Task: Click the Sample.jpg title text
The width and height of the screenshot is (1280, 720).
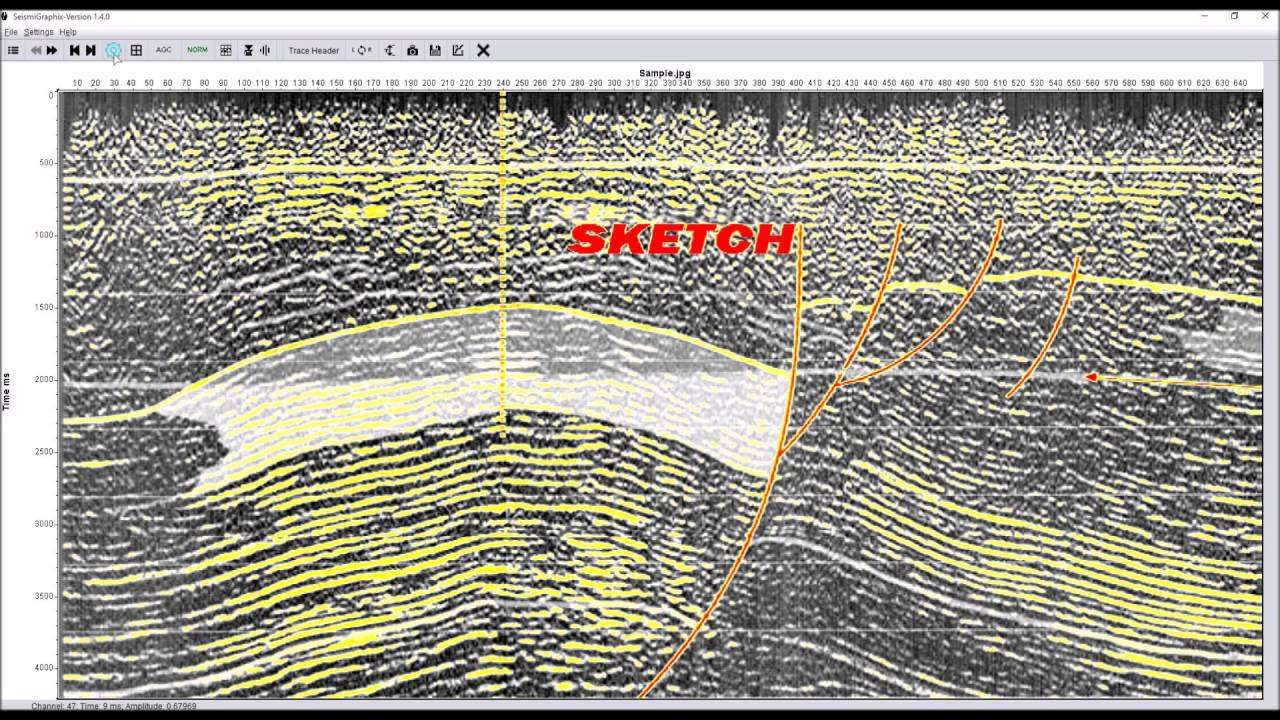Action: 665,73
